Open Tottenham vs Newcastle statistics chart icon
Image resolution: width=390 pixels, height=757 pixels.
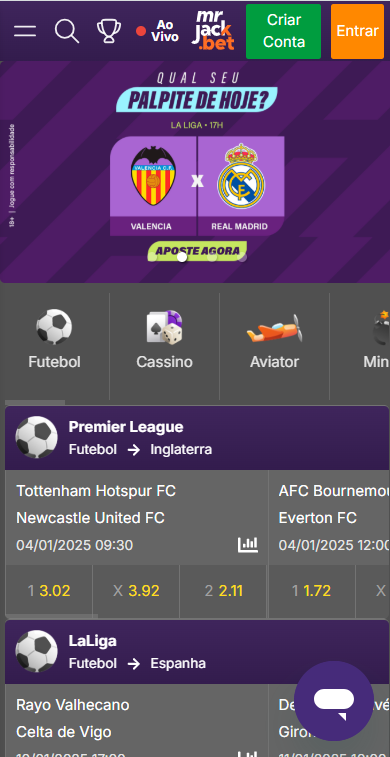click(x=248, y=545)
